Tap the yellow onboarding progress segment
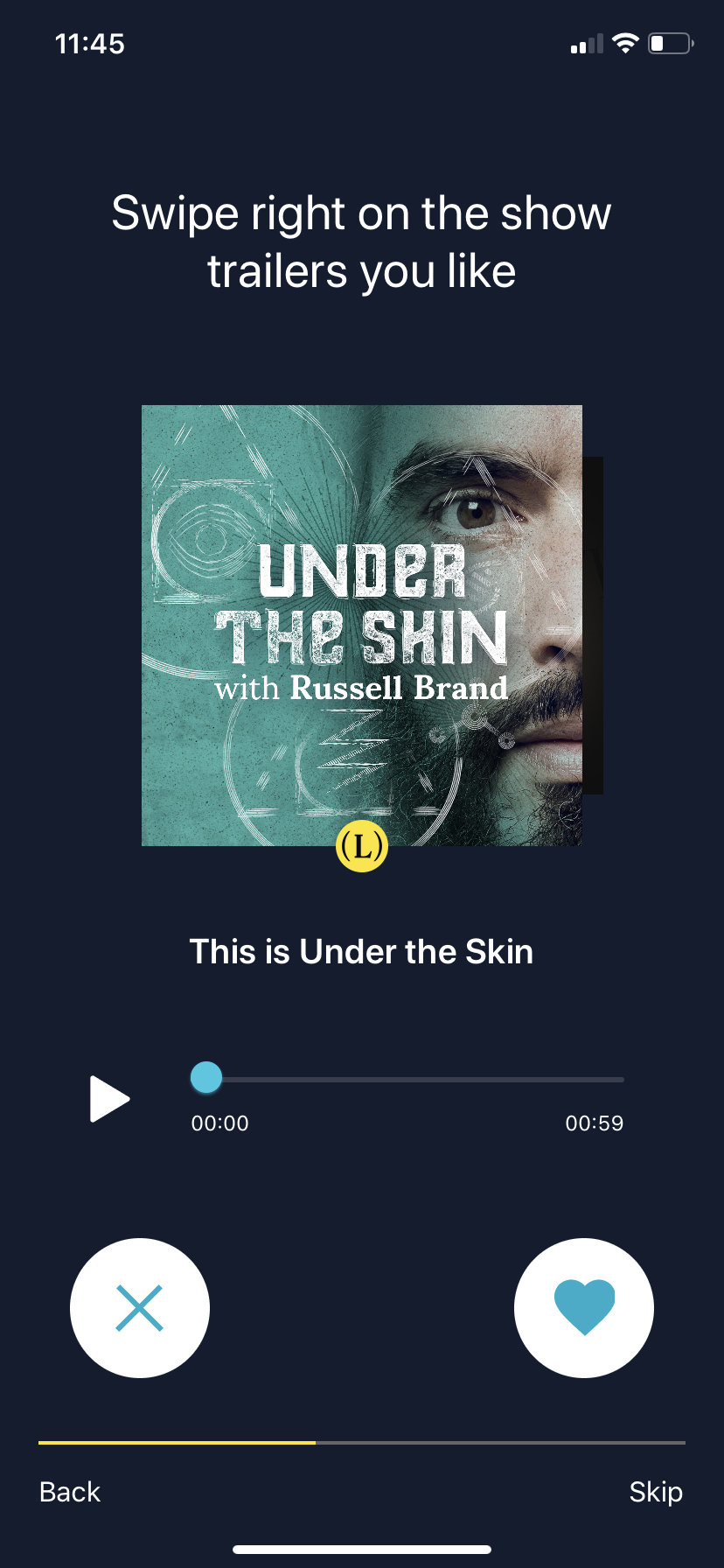The image size is (724, 1568). click(177, 1442)
